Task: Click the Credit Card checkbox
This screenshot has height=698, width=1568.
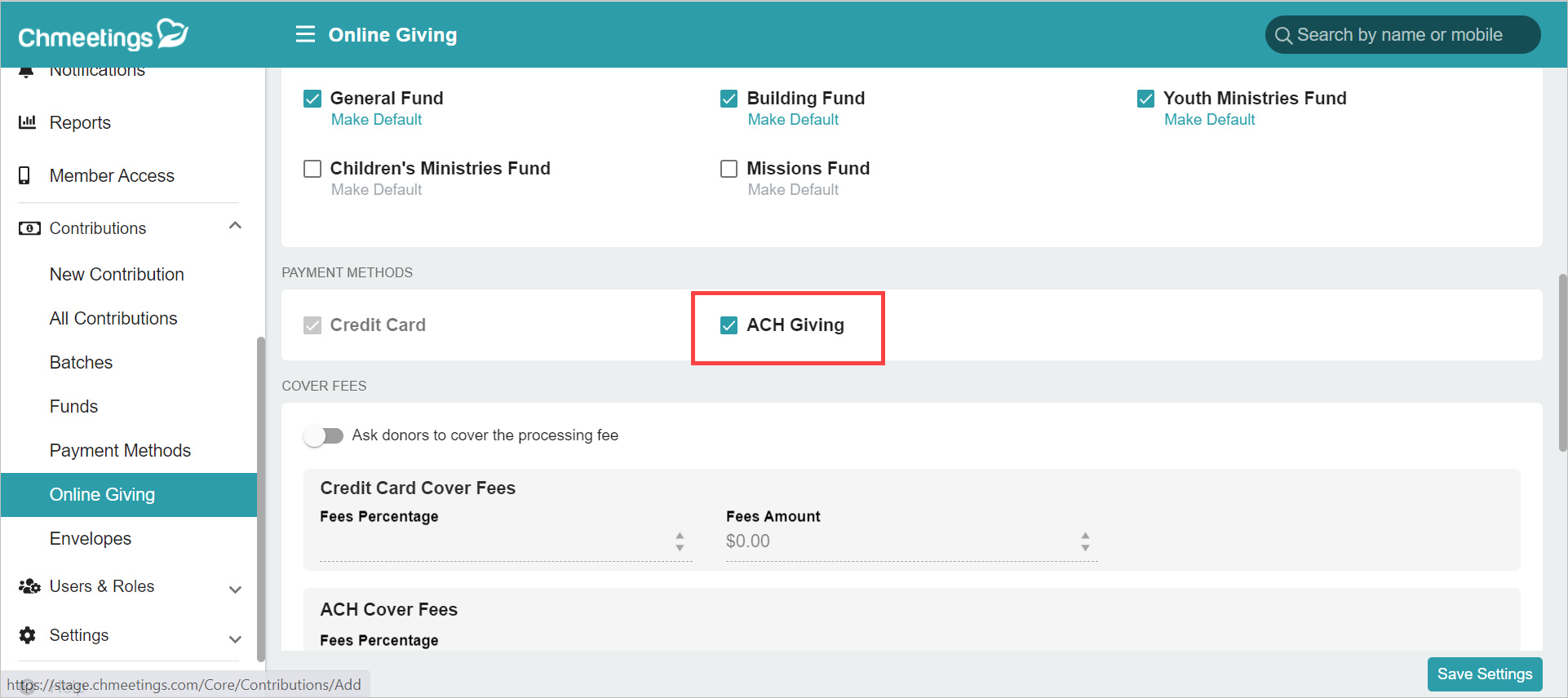Action: 312,325
